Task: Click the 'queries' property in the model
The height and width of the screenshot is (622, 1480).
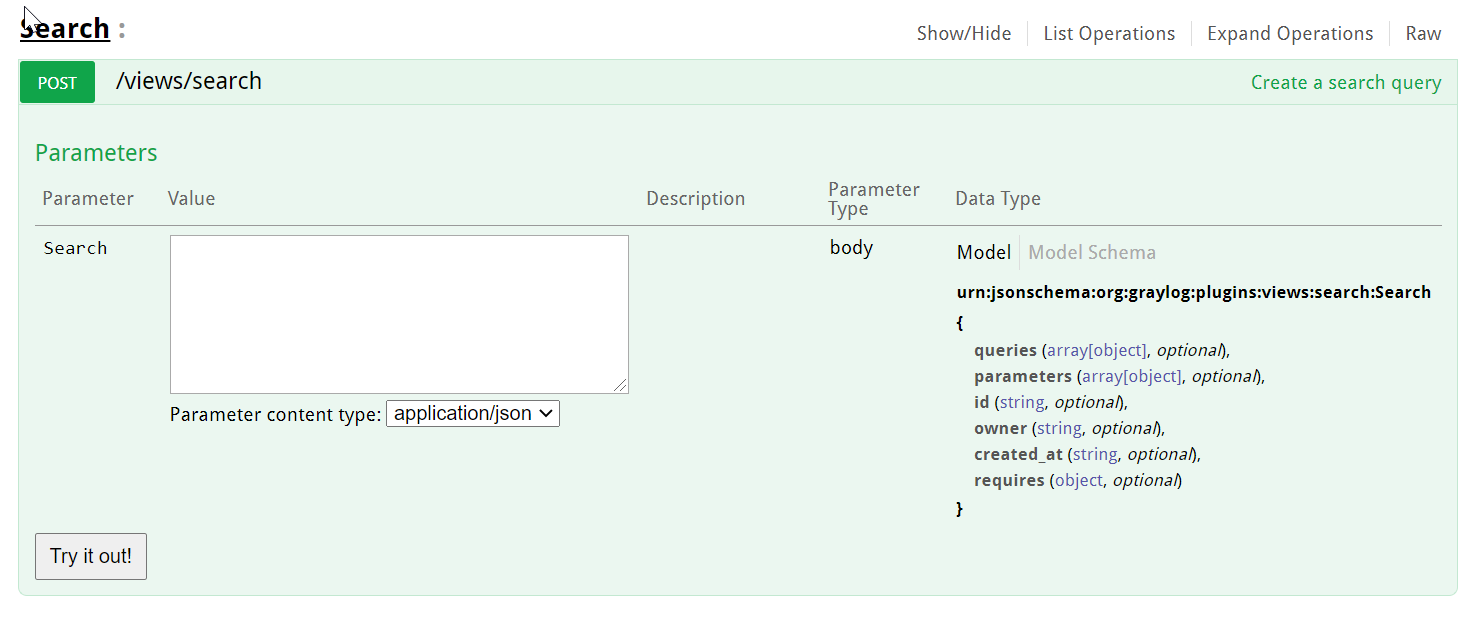Action: pos(1005,351)
